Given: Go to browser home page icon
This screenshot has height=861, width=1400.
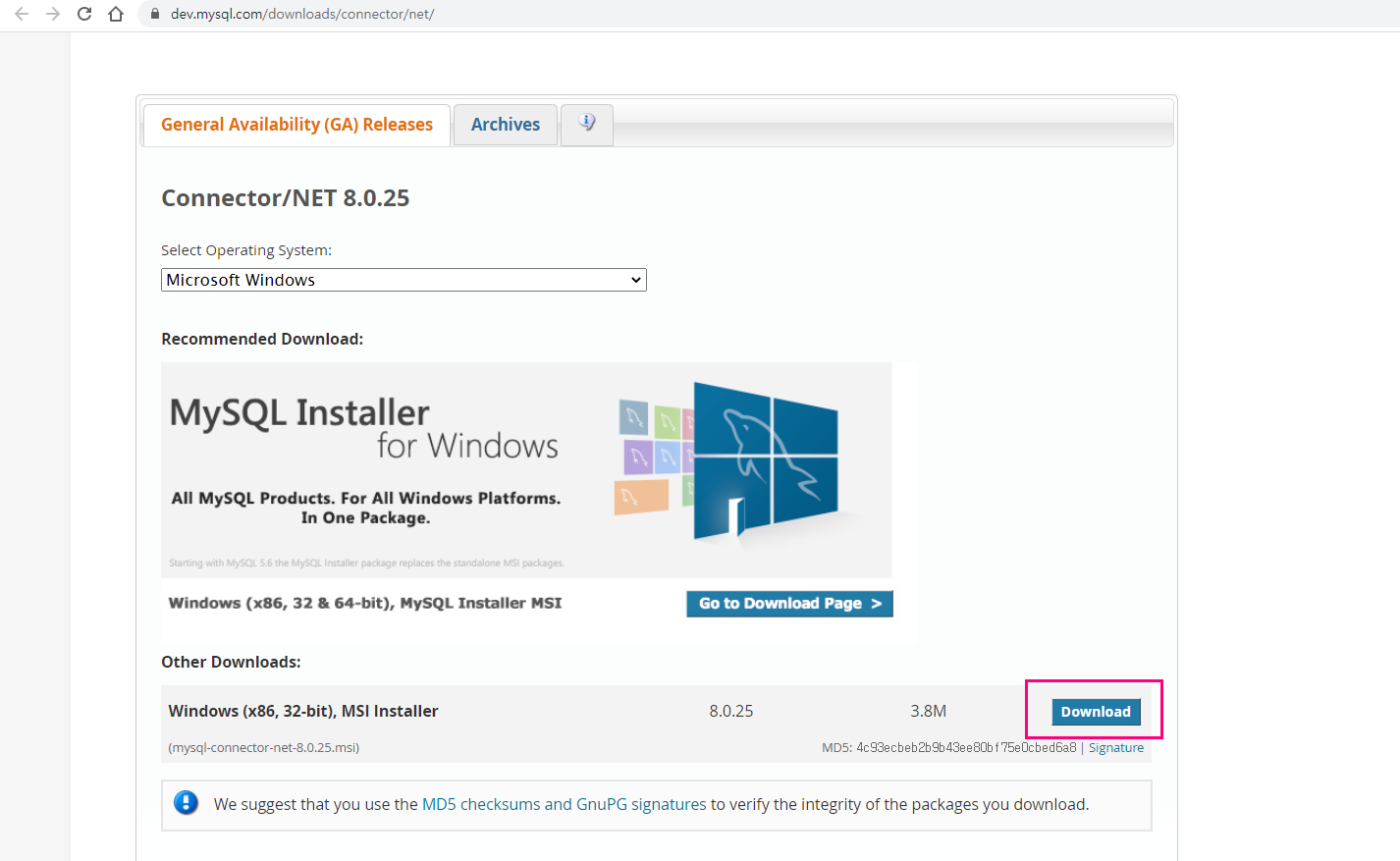Looking at the screenshot, I should pyautogui.click(x=116, y=14).
